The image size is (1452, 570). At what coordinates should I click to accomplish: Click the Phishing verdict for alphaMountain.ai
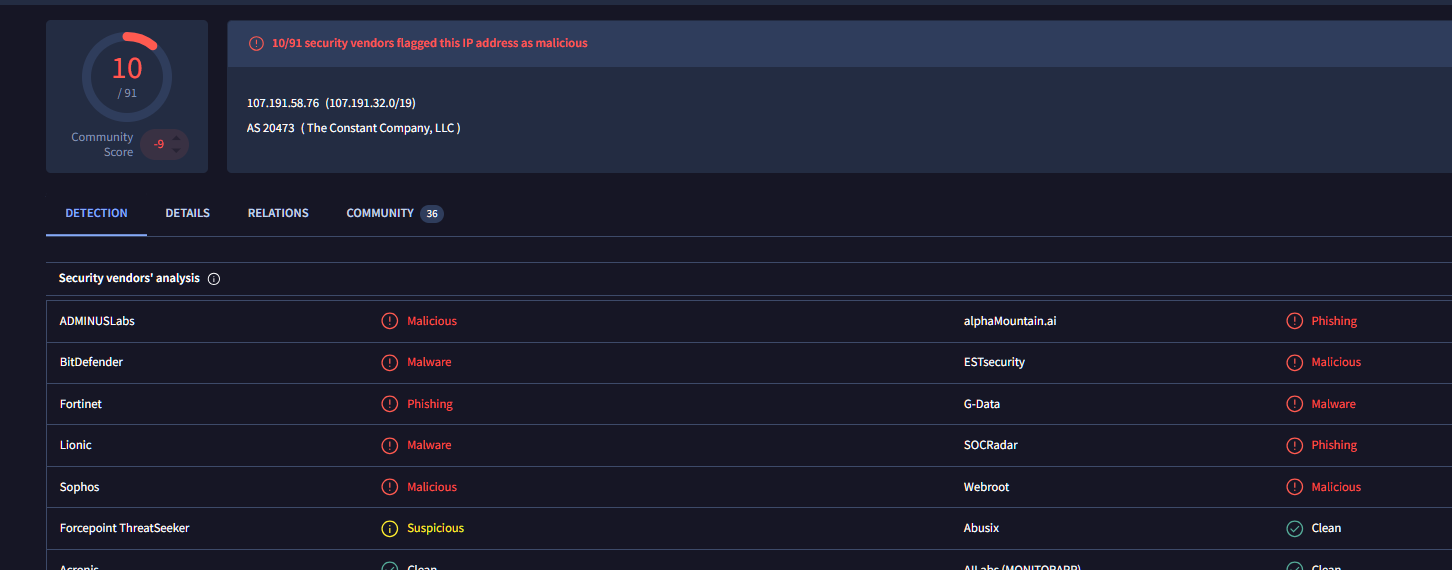(x=1334, y=321)
